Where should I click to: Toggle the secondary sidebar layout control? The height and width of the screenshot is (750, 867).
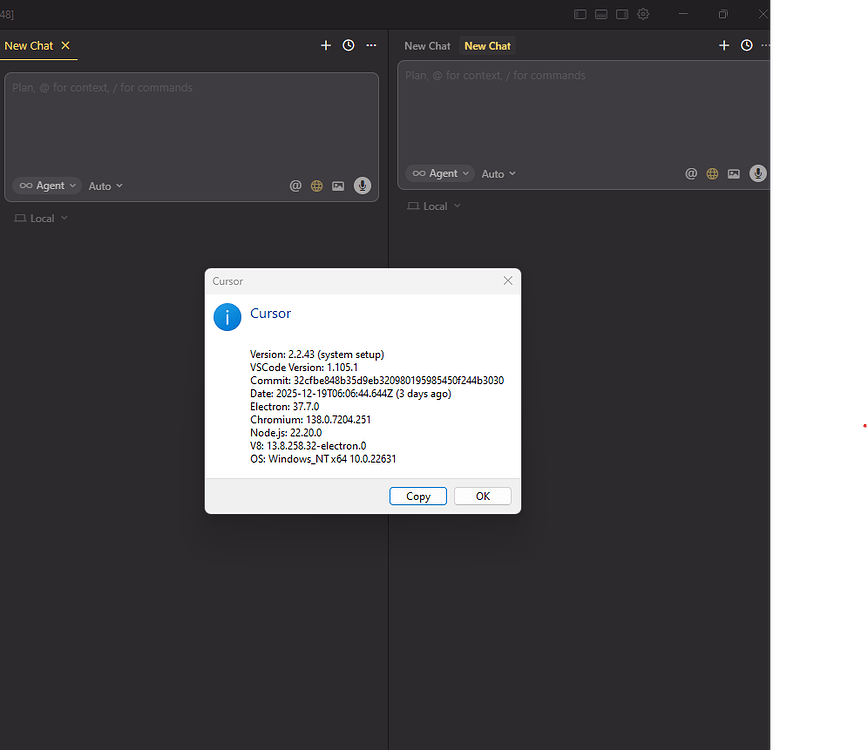coord(622,14)
